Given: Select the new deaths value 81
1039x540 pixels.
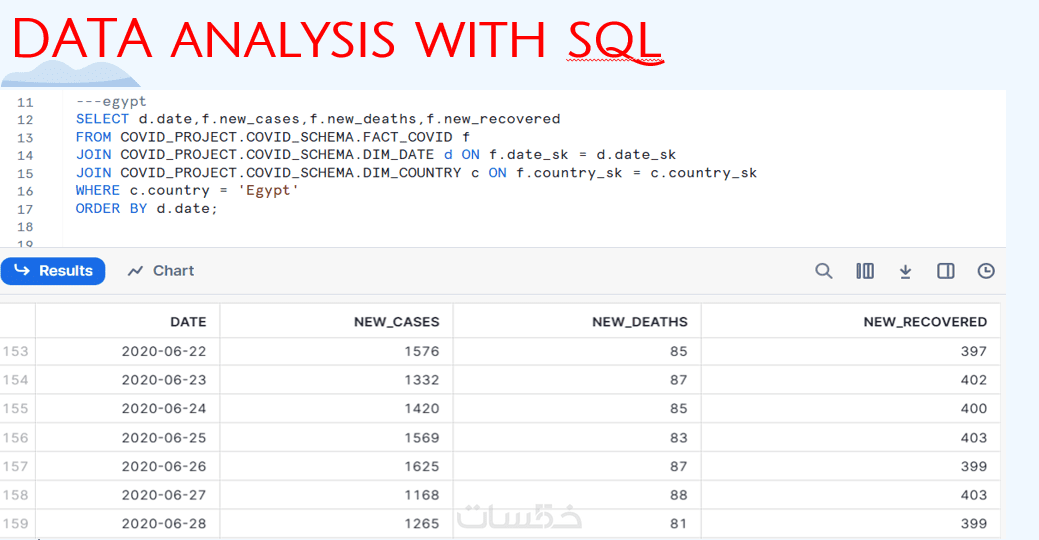Looking at the screenshot, I should tap(679, 523).
